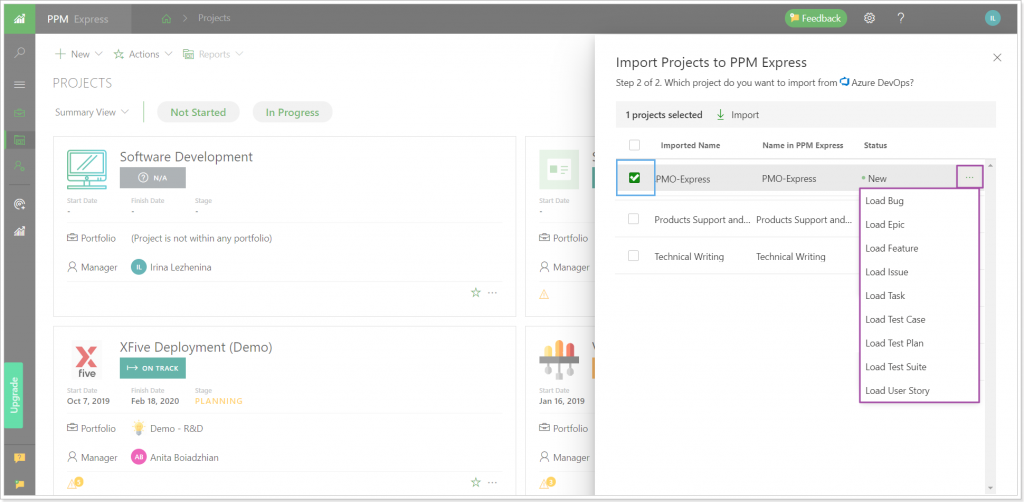Check the Products Support project checkbox
The height and width of the screenshot is (502, 1024).
(633, 219)
